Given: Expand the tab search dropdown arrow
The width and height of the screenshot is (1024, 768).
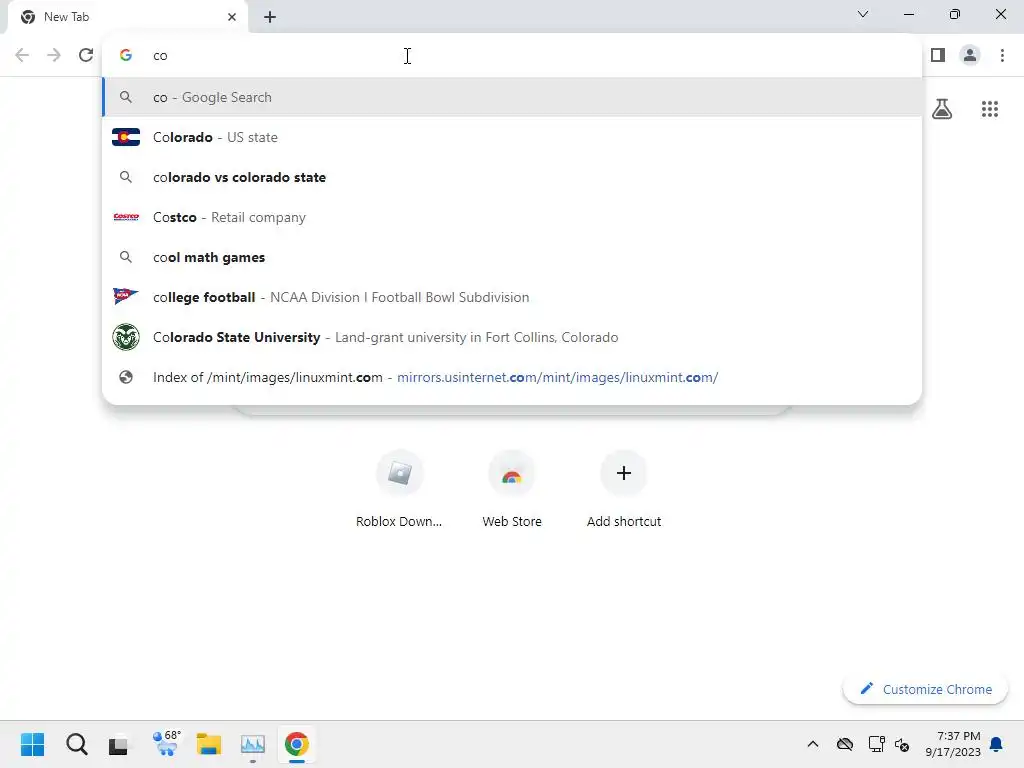Looking at the screenshot, I should pyautogui.click(x=863, y=14).
